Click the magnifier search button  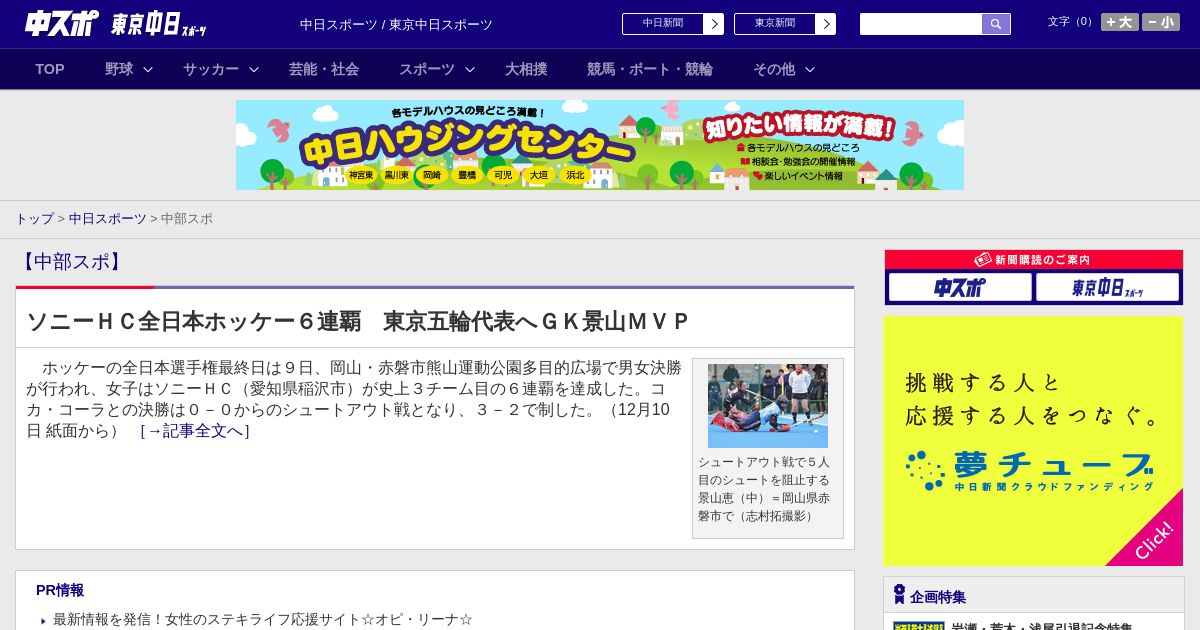[996, 24]
